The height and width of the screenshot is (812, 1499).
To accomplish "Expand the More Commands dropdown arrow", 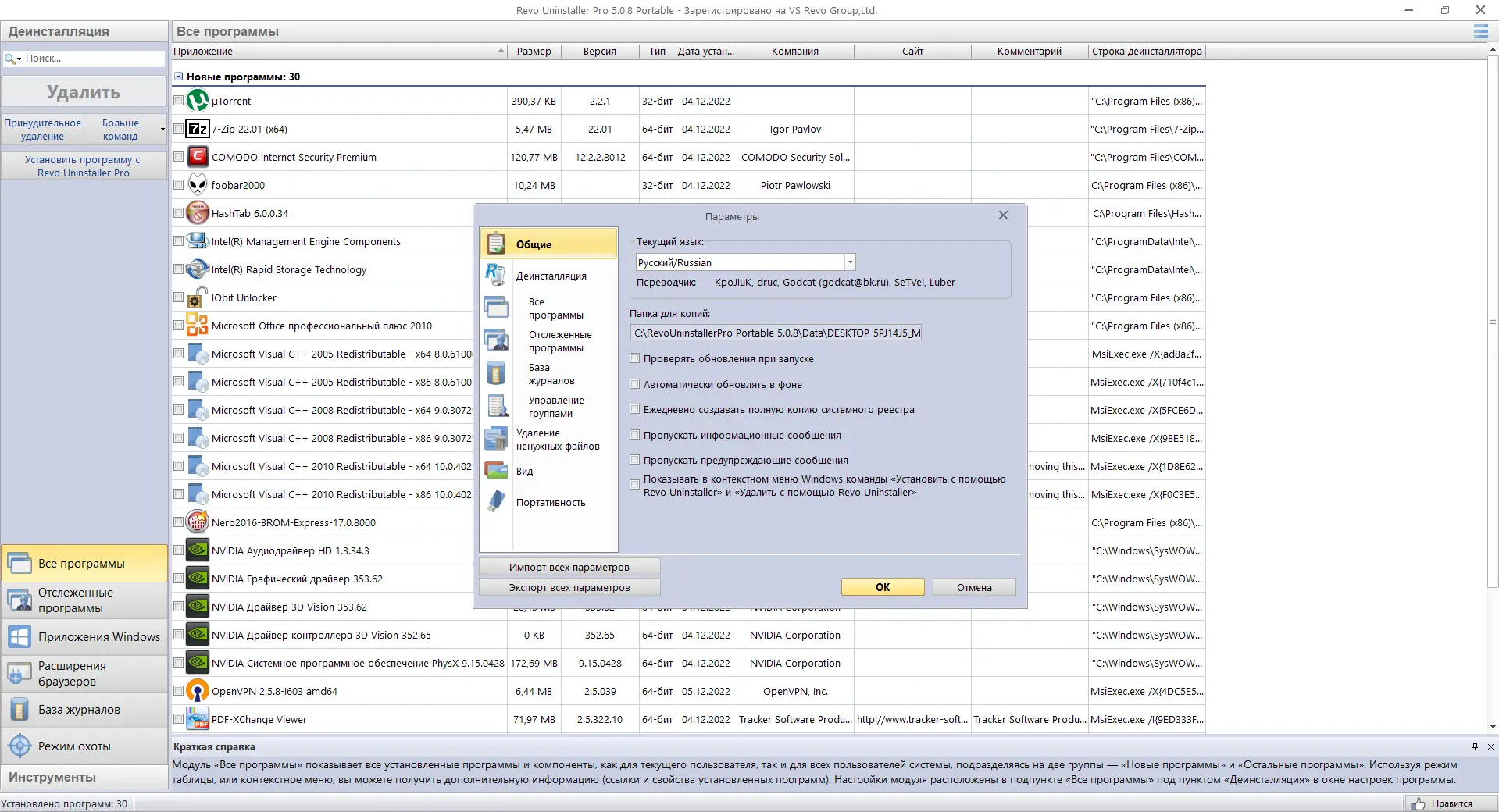I will [162, 130].
